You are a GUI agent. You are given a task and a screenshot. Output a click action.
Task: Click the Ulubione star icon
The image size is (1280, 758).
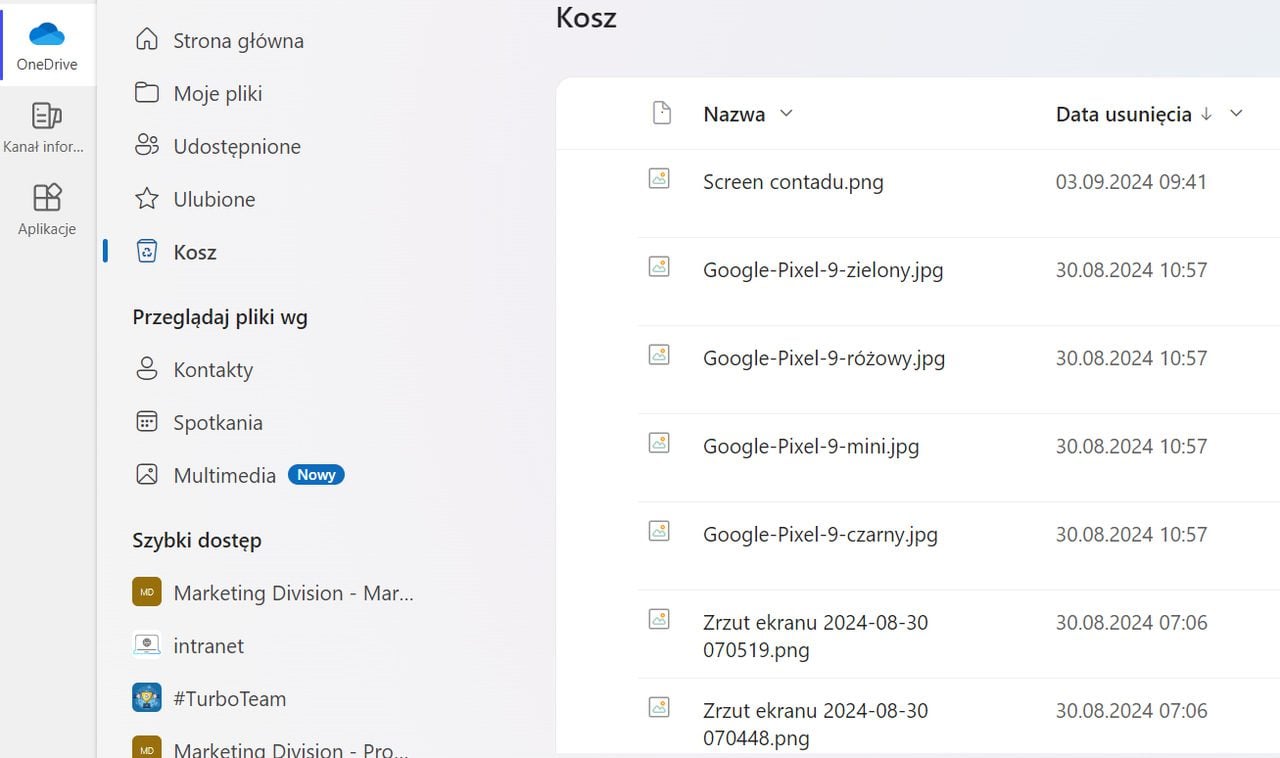[x=147, y=199]
